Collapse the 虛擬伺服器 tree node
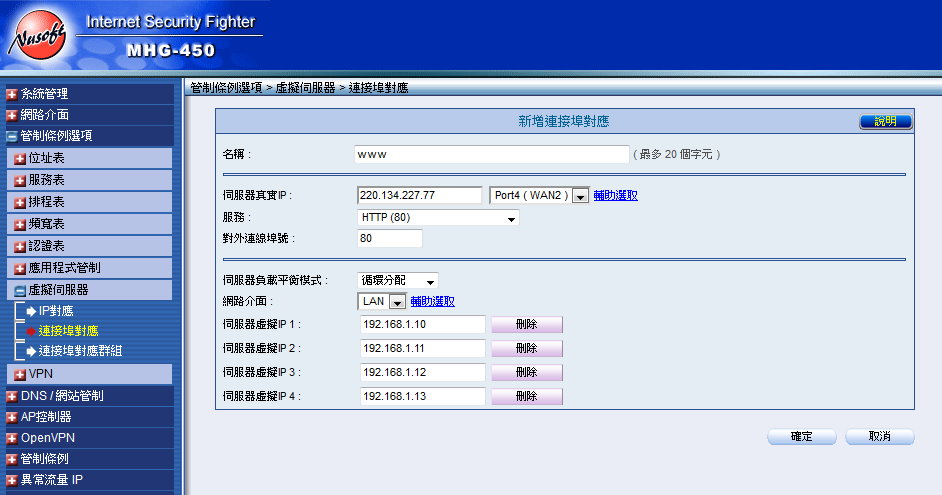This screenshot has width=942, height=495. (x=20, y=290)
